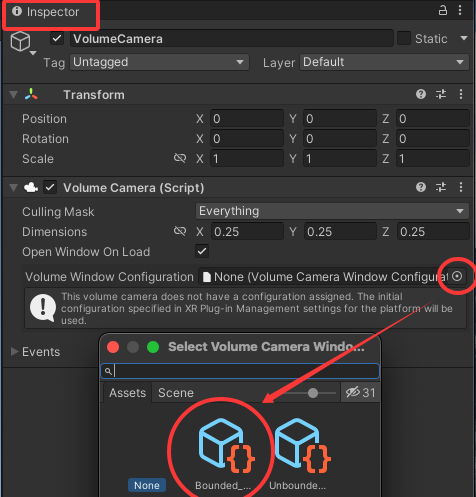Click the GameObject name field VolumeCamera
This screenshot has width=476, height=497.
(x=232, y=39)
